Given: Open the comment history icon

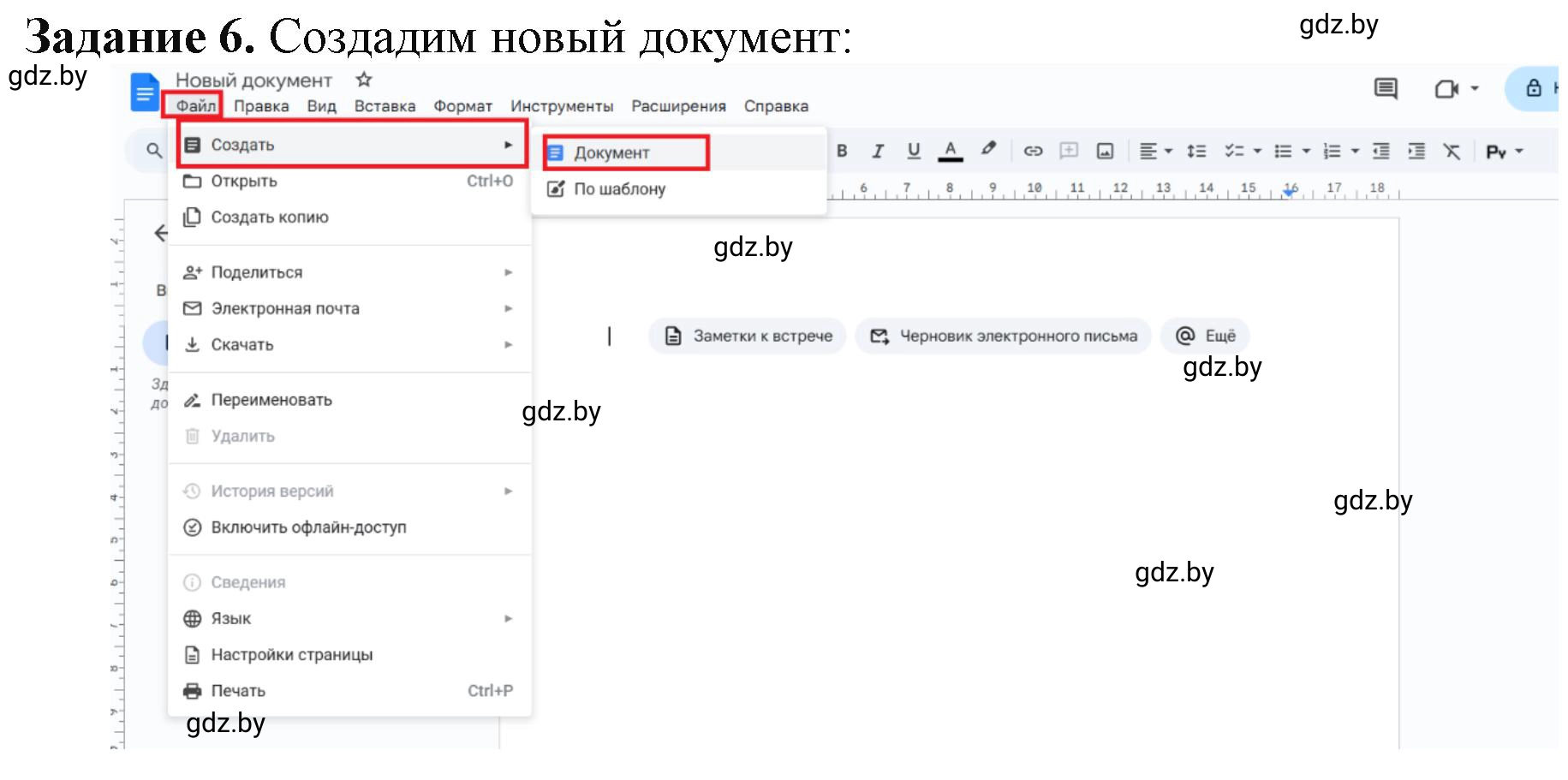Looking at the screenshot, I should (x=1386, y=88).
